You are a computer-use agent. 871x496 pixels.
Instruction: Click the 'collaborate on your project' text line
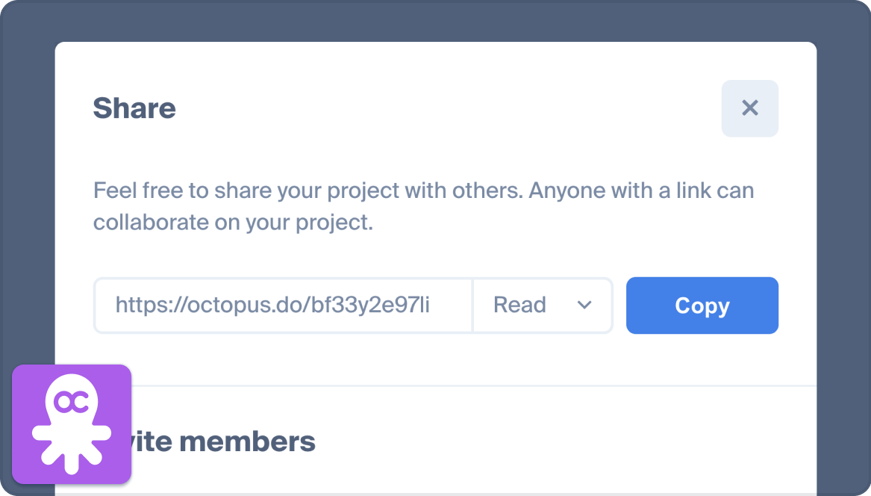(233, 222)
